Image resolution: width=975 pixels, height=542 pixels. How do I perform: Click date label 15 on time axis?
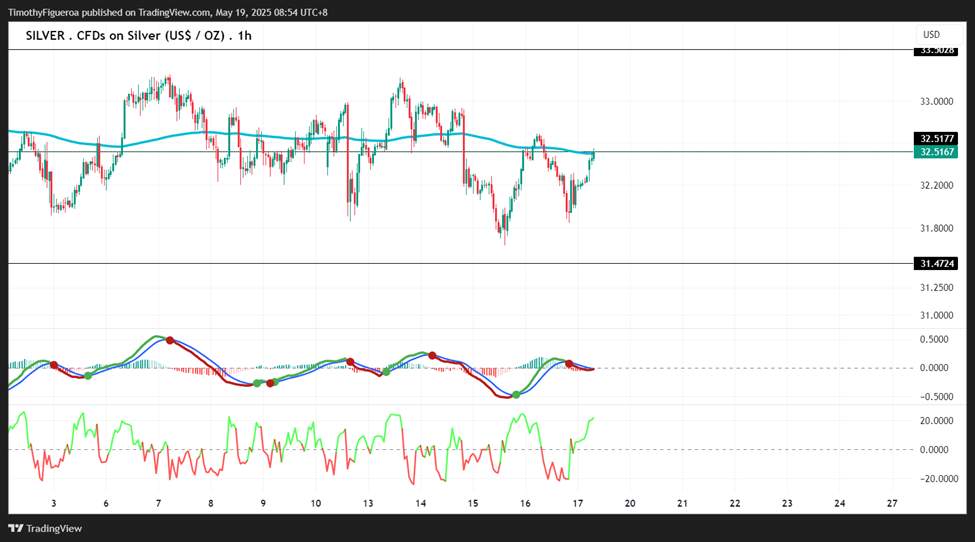[473, 503]
